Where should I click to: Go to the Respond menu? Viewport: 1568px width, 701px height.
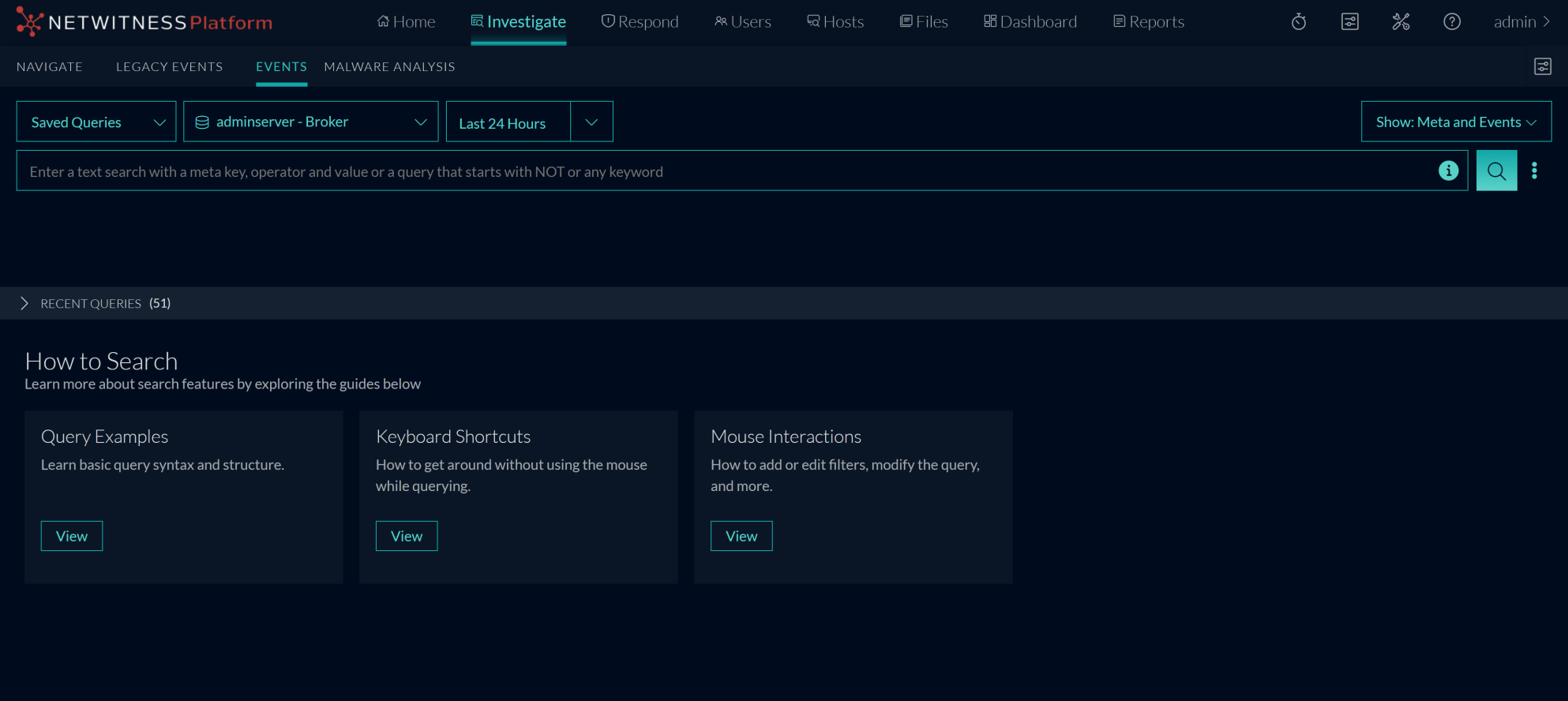tap(640, 22)
